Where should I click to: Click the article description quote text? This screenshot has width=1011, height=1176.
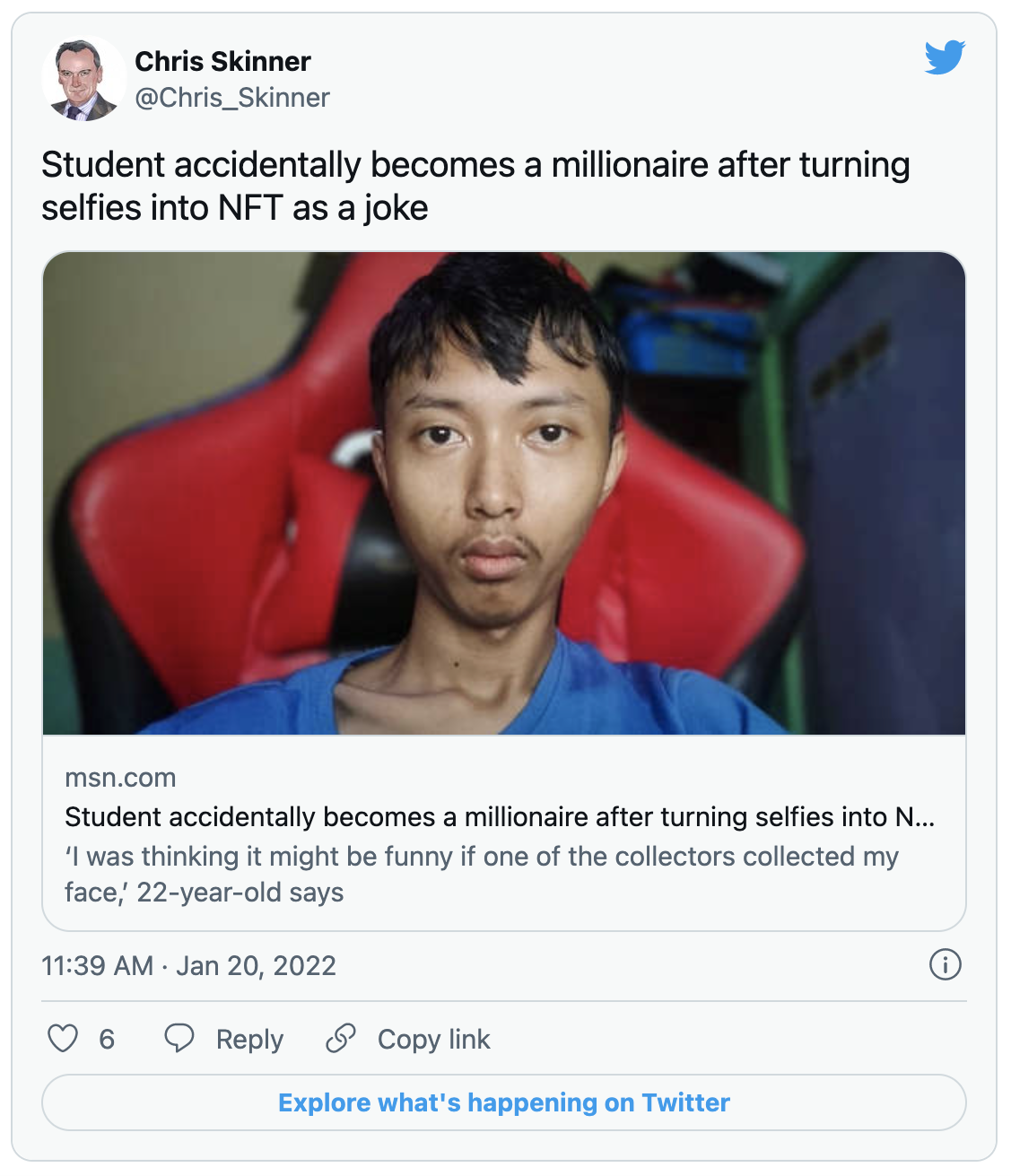pos(482,874)
